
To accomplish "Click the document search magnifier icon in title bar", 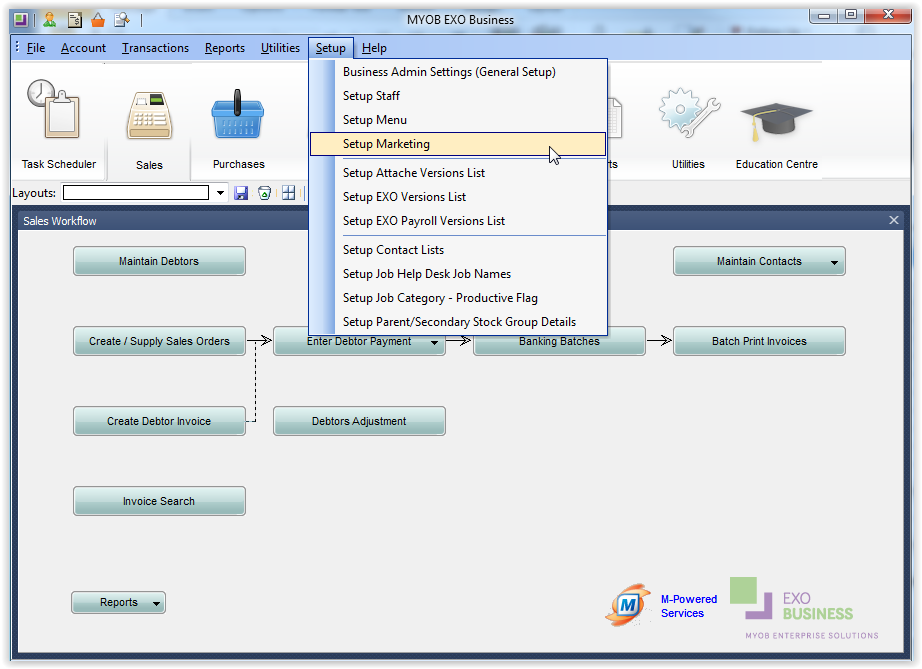I will (x=122, y=20).
